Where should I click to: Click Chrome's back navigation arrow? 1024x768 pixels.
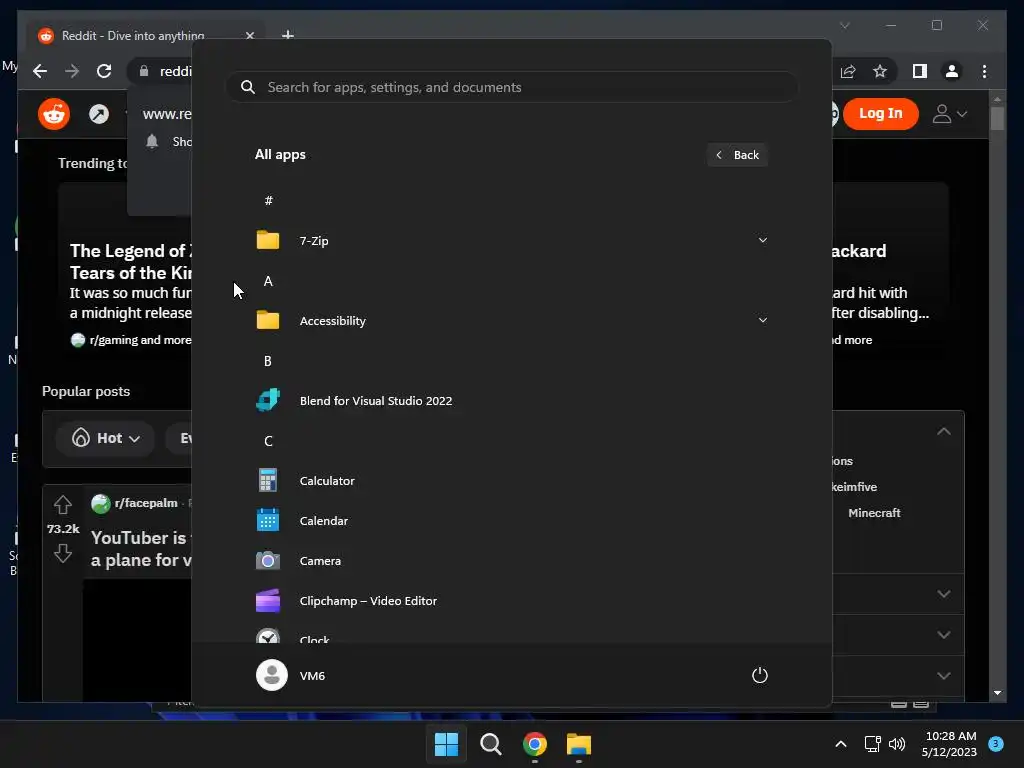pos(40,71)
